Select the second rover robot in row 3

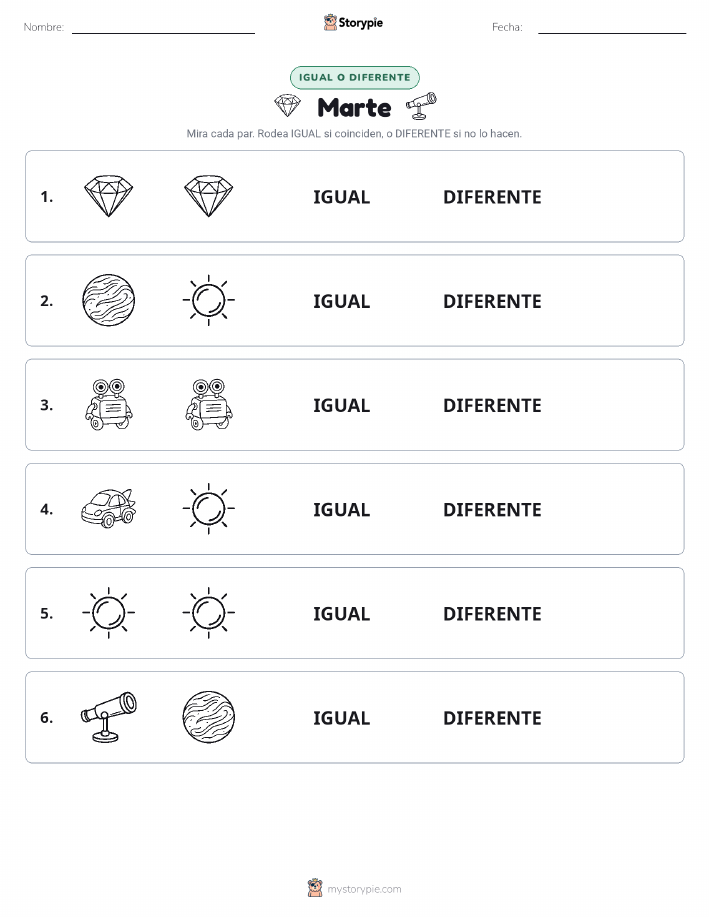(209, 405)
